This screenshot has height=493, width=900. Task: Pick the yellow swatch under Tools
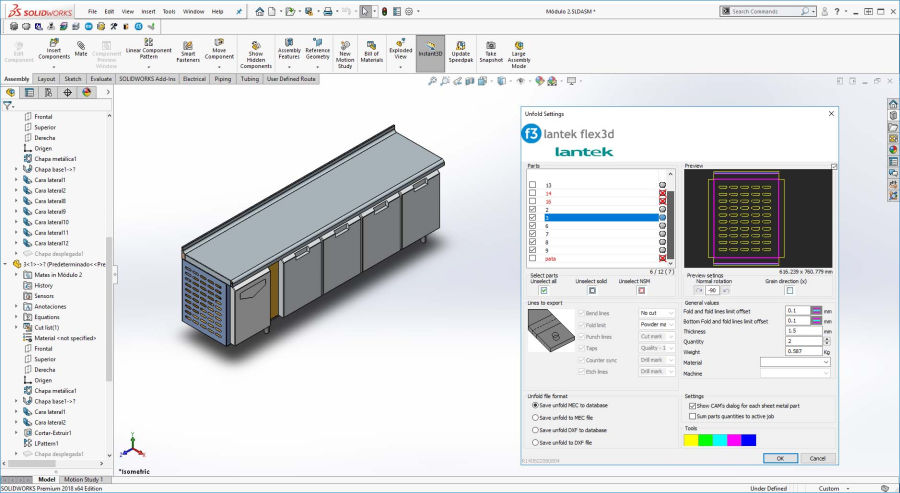pyautogui.click(x=691, y=439)
